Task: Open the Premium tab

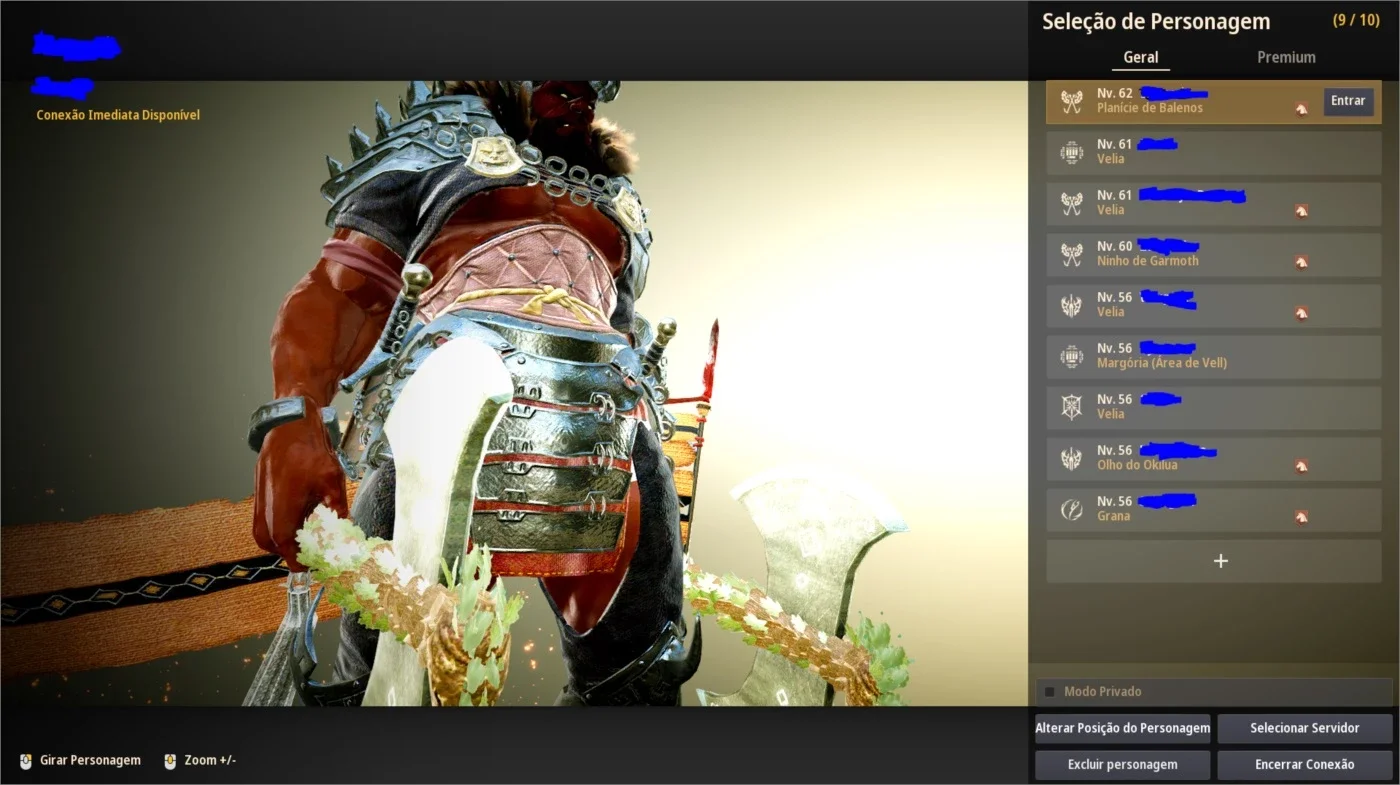Action: point(1286,57)
